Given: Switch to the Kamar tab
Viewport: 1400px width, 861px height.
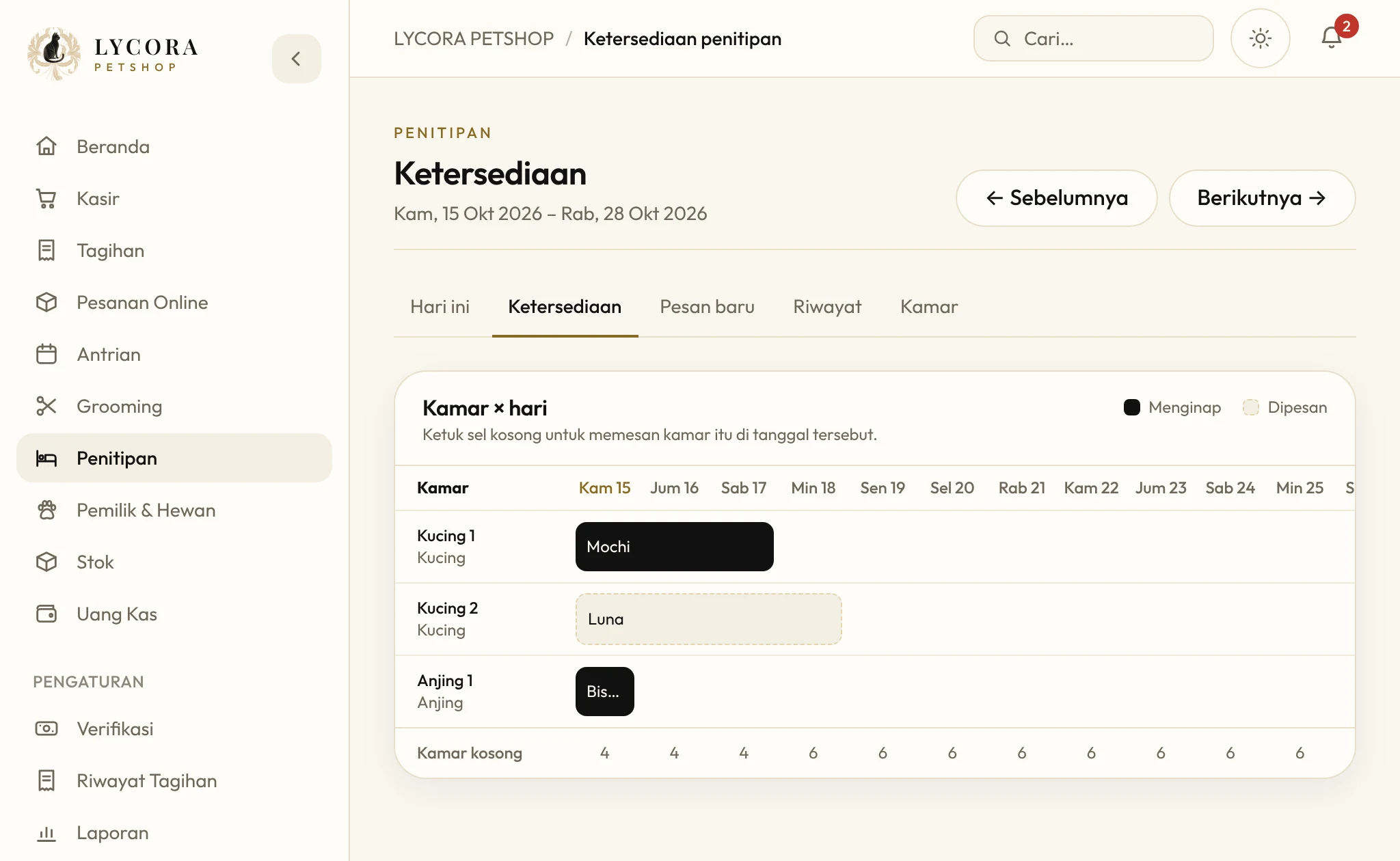Looking at the screenshot, I should coord(929,307).
